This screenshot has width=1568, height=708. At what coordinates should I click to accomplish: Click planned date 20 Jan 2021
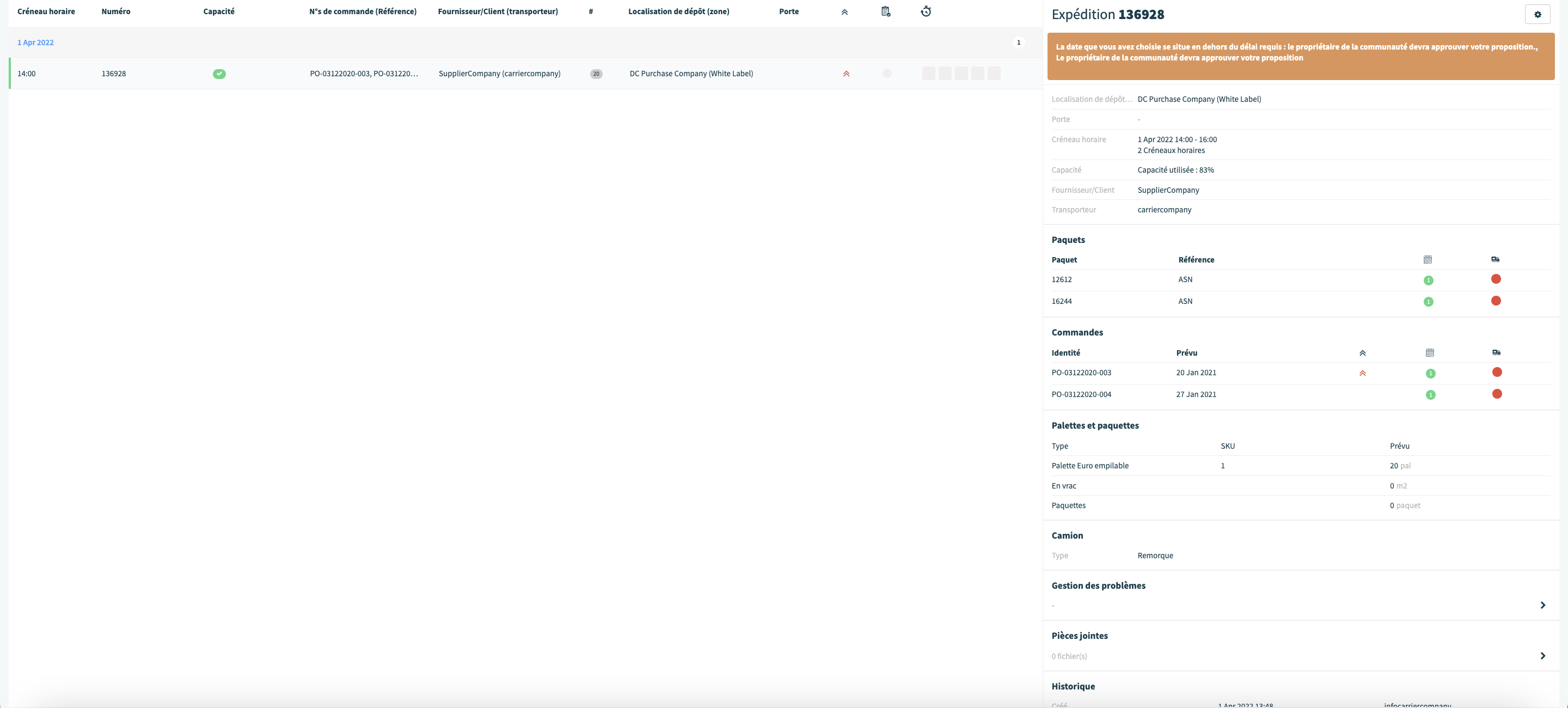pyautogui.click(x=1196, y=373)
